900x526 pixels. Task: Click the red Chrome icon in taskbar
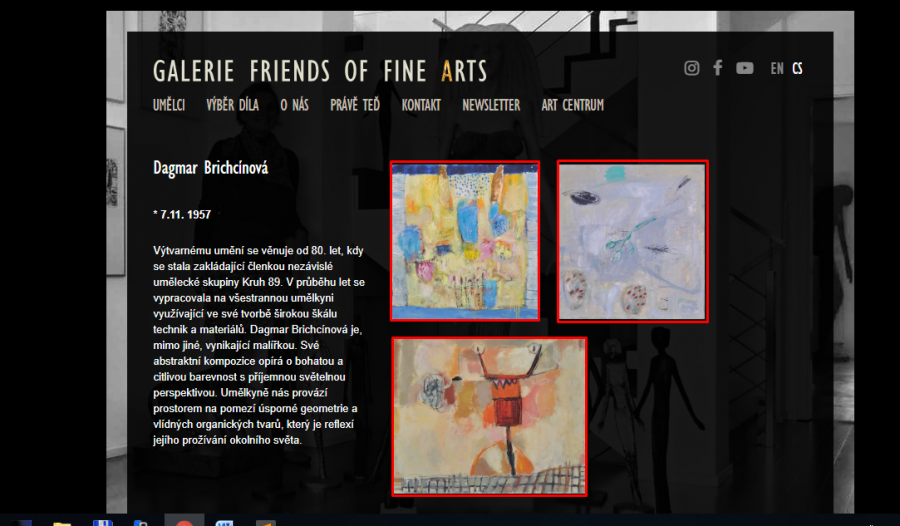tap(184, 521)
